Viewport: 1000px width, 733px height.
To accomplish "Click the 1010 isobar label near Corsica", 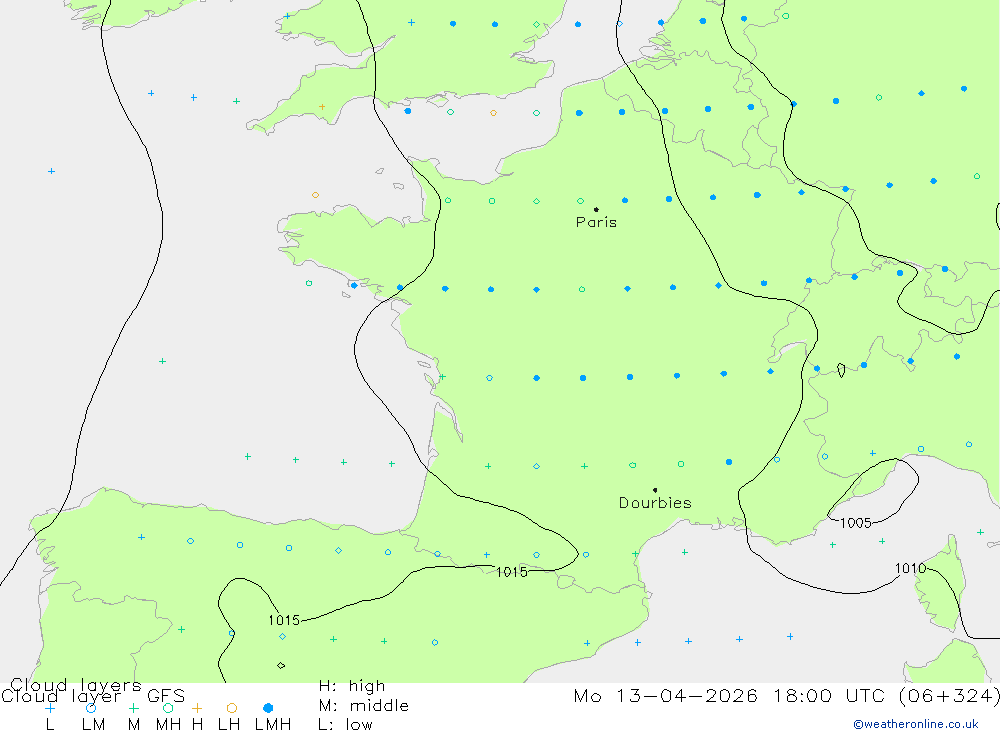I will pos(910,568).
